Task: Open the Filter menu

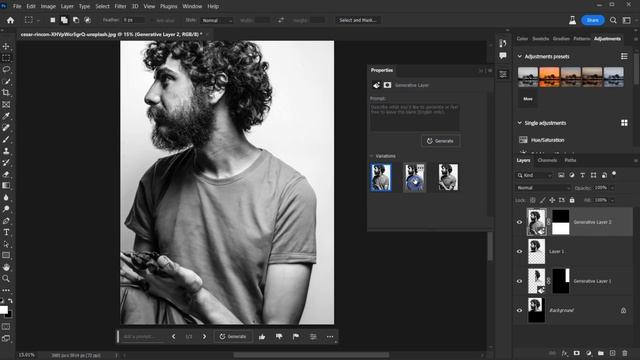Action: [120, 6]
